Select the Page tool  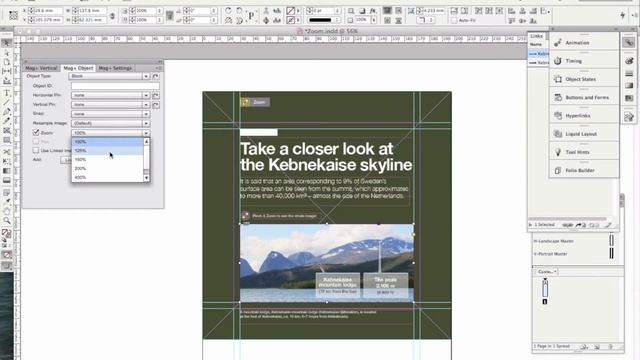coord(7,62)
